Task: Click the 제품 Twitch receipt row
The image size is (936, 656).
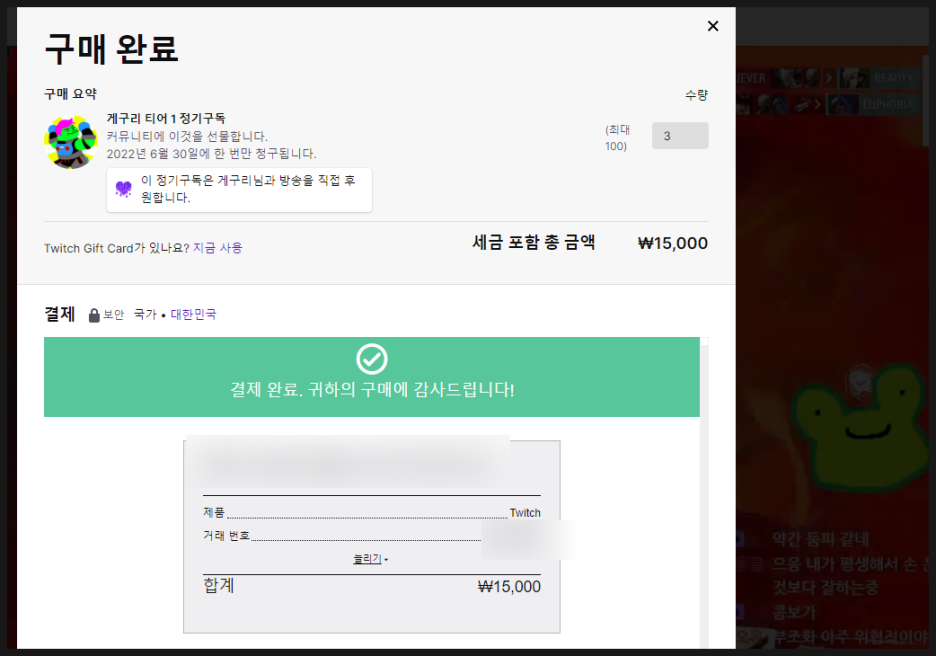Action: pyautogui.click(x=371, y=512)
